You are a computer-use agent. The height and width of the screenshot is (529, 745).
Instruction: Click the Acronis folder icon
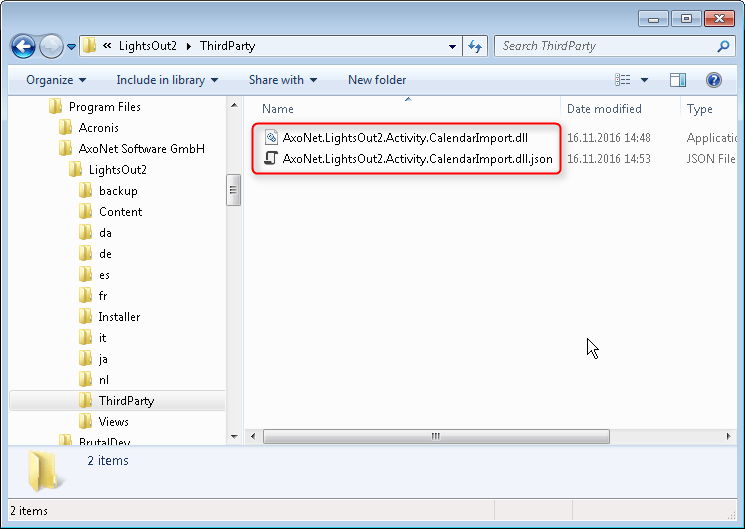coord(65,127)
